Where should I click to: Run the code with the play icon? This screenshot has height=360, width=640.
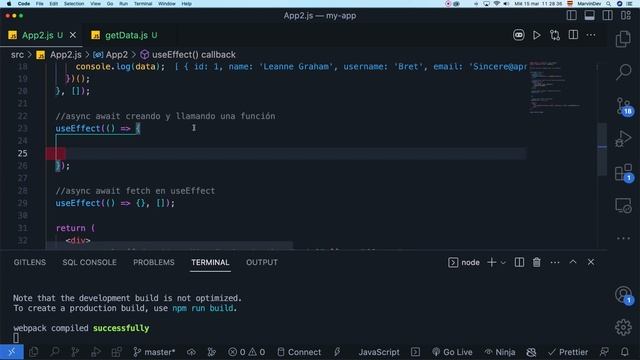point(537,35)
